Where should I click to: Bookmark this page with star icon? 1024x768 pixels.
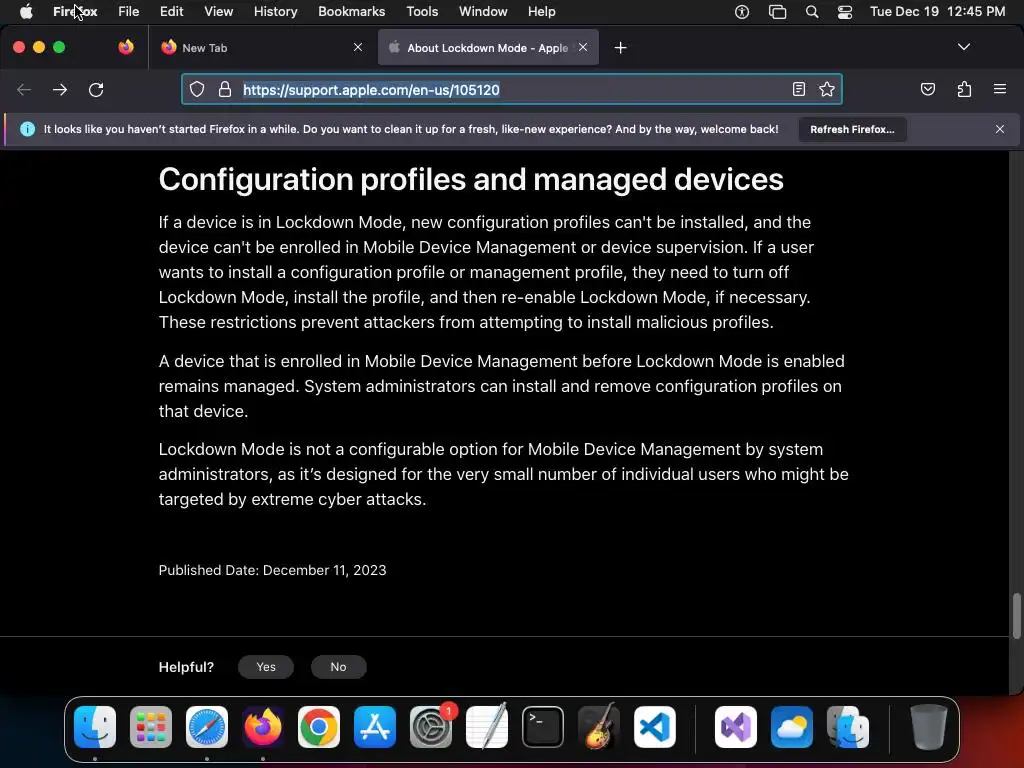click(827, 89)
